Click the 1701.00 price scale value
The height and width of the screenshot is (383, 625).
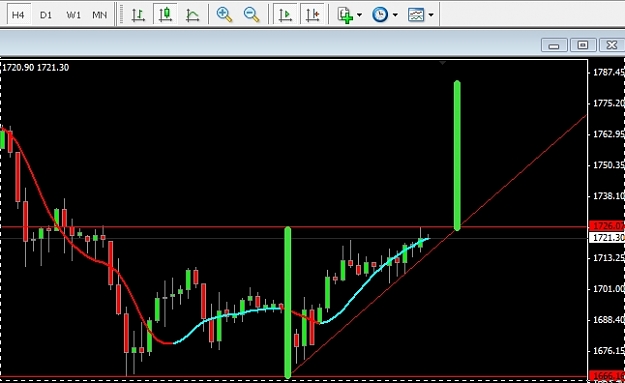(x=609, y=288)
